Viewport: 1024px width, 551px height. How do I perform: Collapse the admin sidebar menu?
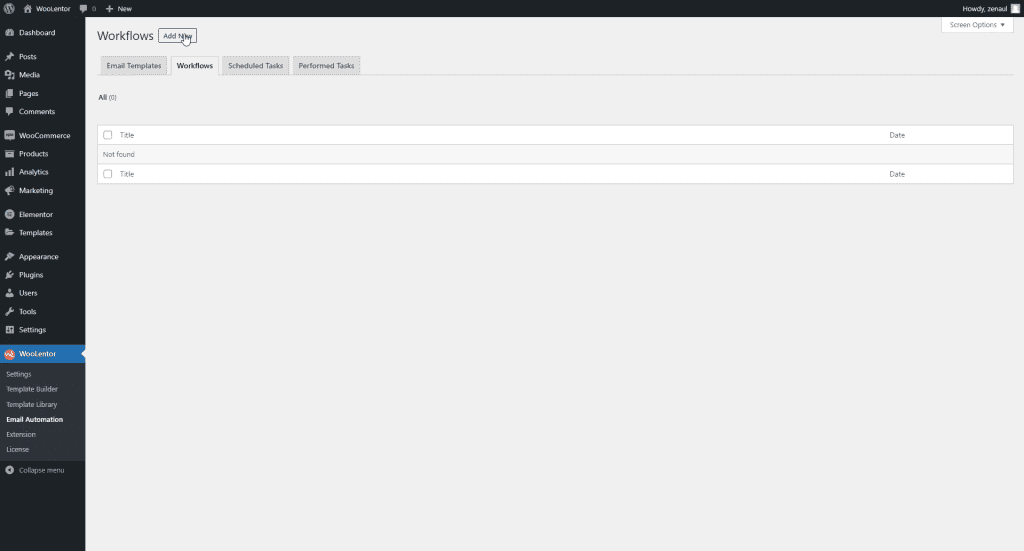pyautogui.click(x=35, y=470)
